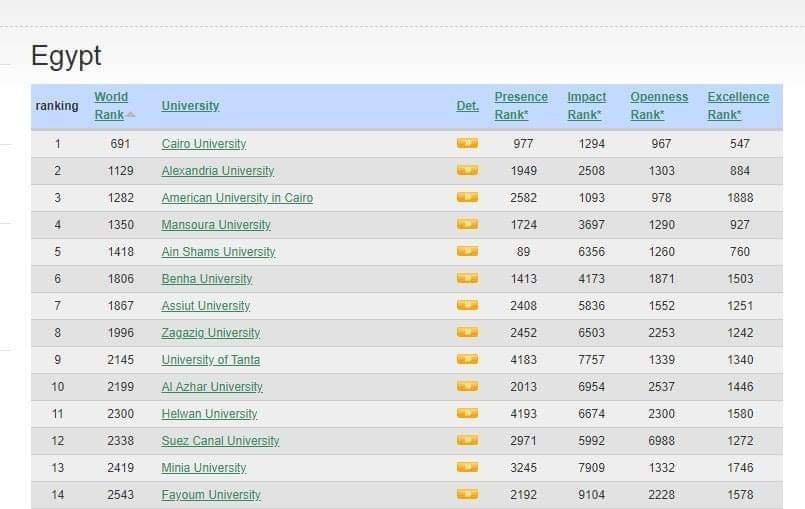
Task: Sort table by World Rank header
Action: tap(111, 106)
